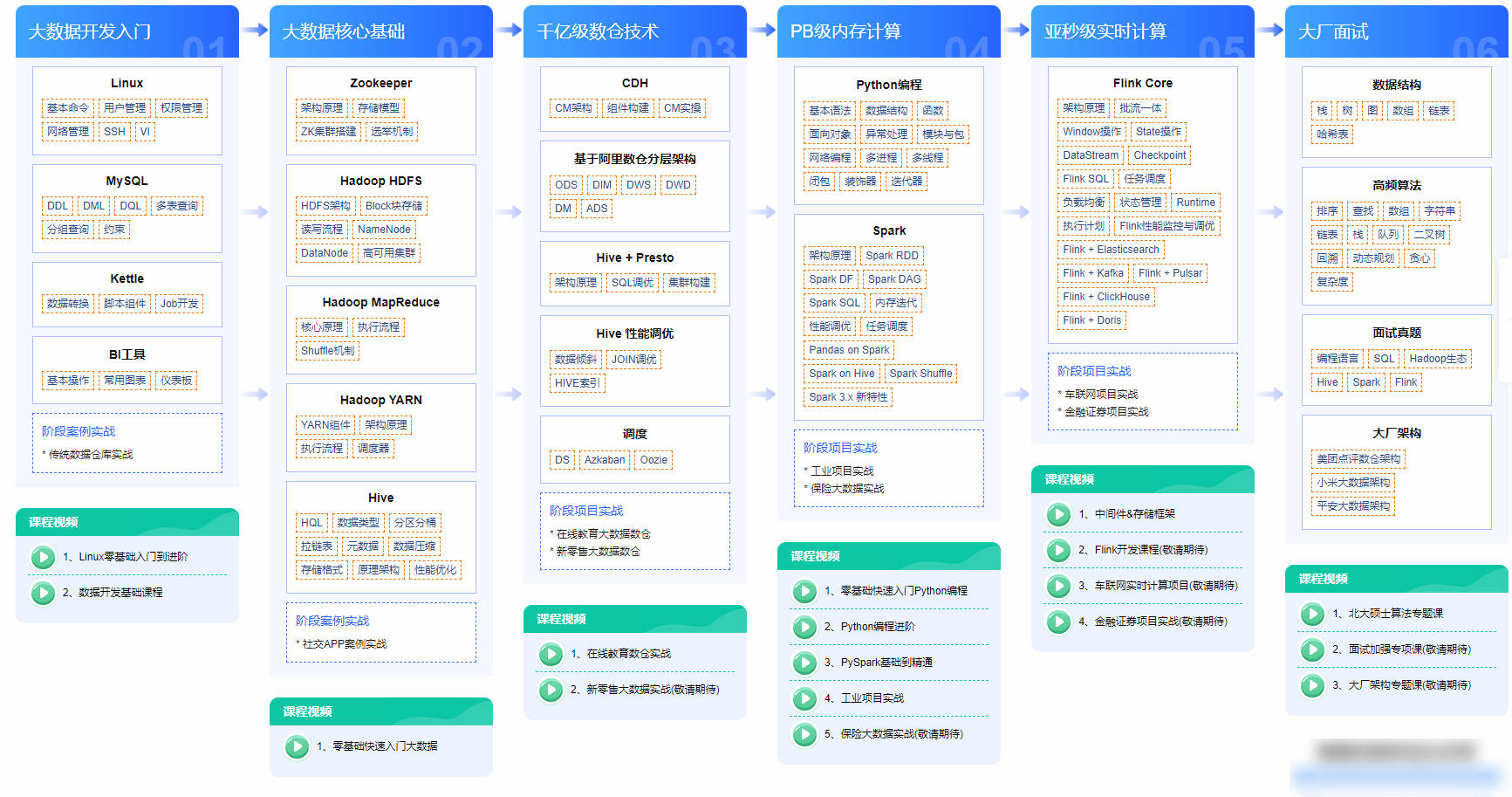
Task: Open the 大厂面试 stage header
Action: click(1397, 31)
